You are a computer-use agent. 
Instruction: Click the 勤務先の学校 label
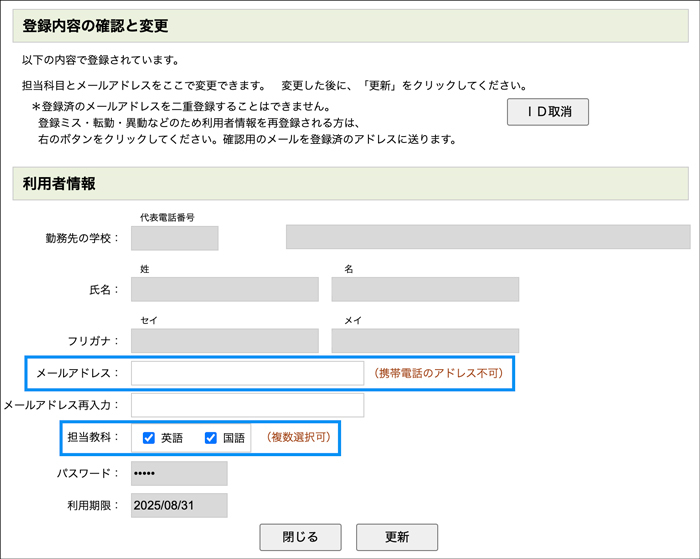pos(82,238)
